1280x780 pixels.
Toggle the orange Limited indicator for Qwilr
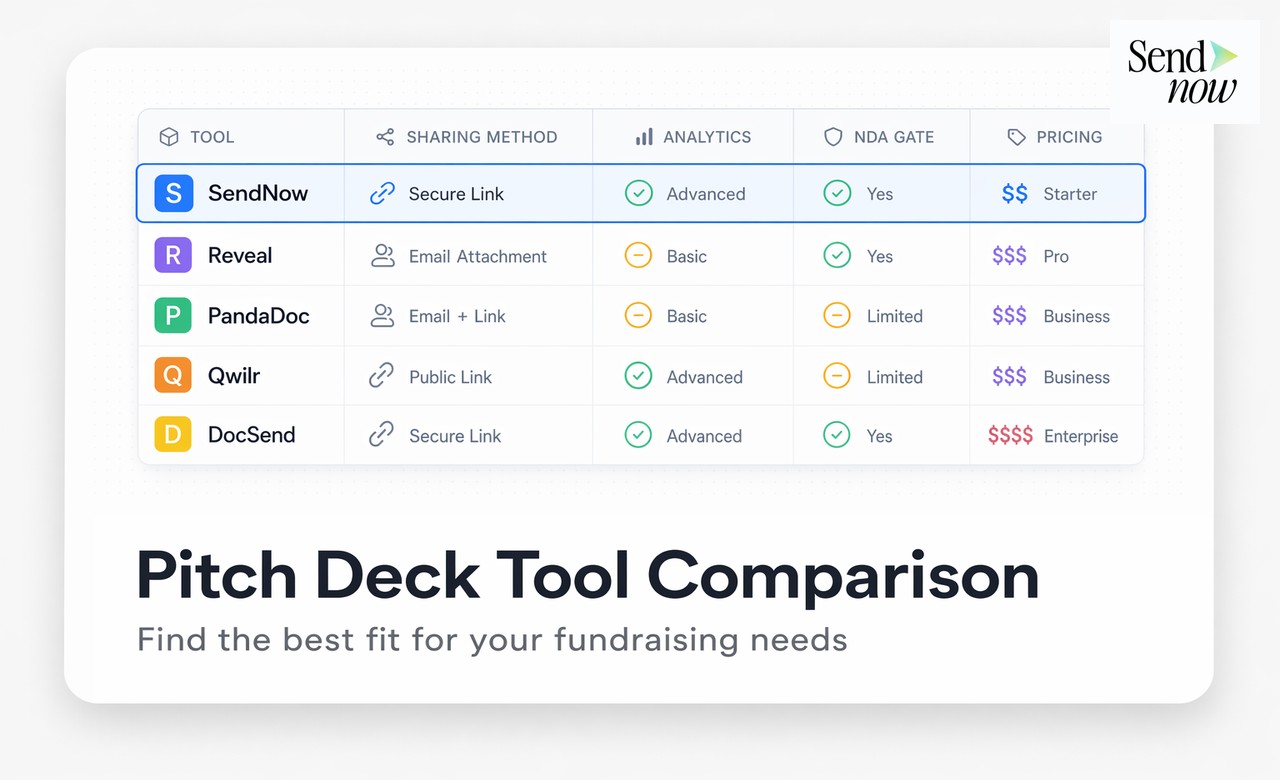click(837, 376)
